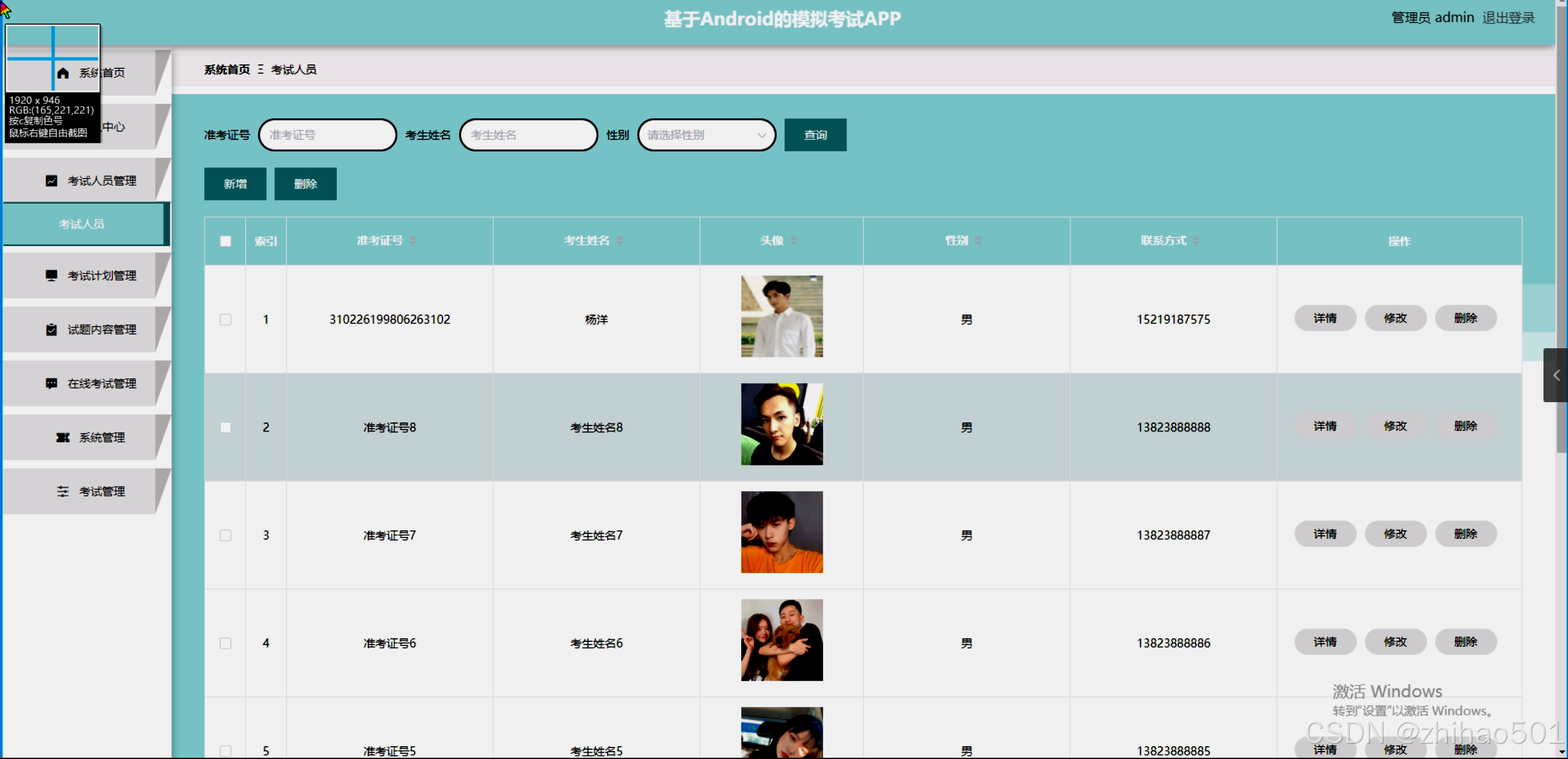1568x759 pixels.
Task: Sort by 准考证号 column sort icon
Action: click(x=413, y=241)
